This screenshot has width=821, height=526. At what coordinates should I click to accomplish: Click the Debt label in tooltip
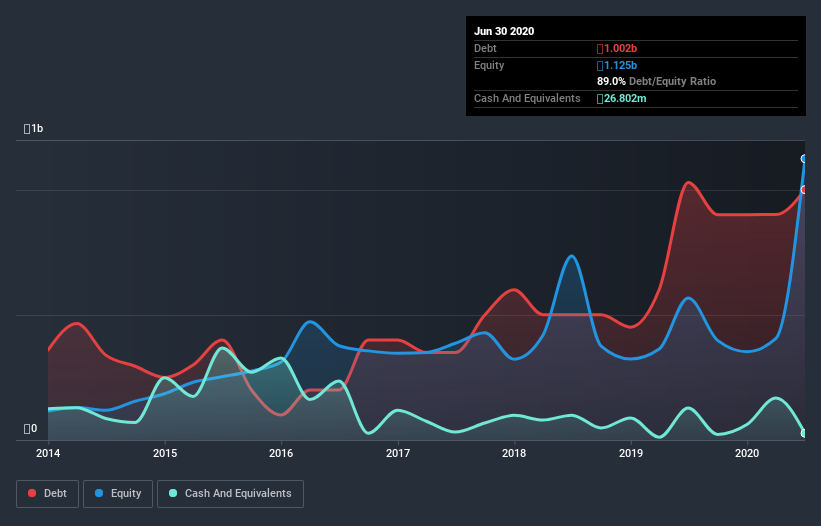(x=485, y=49)
